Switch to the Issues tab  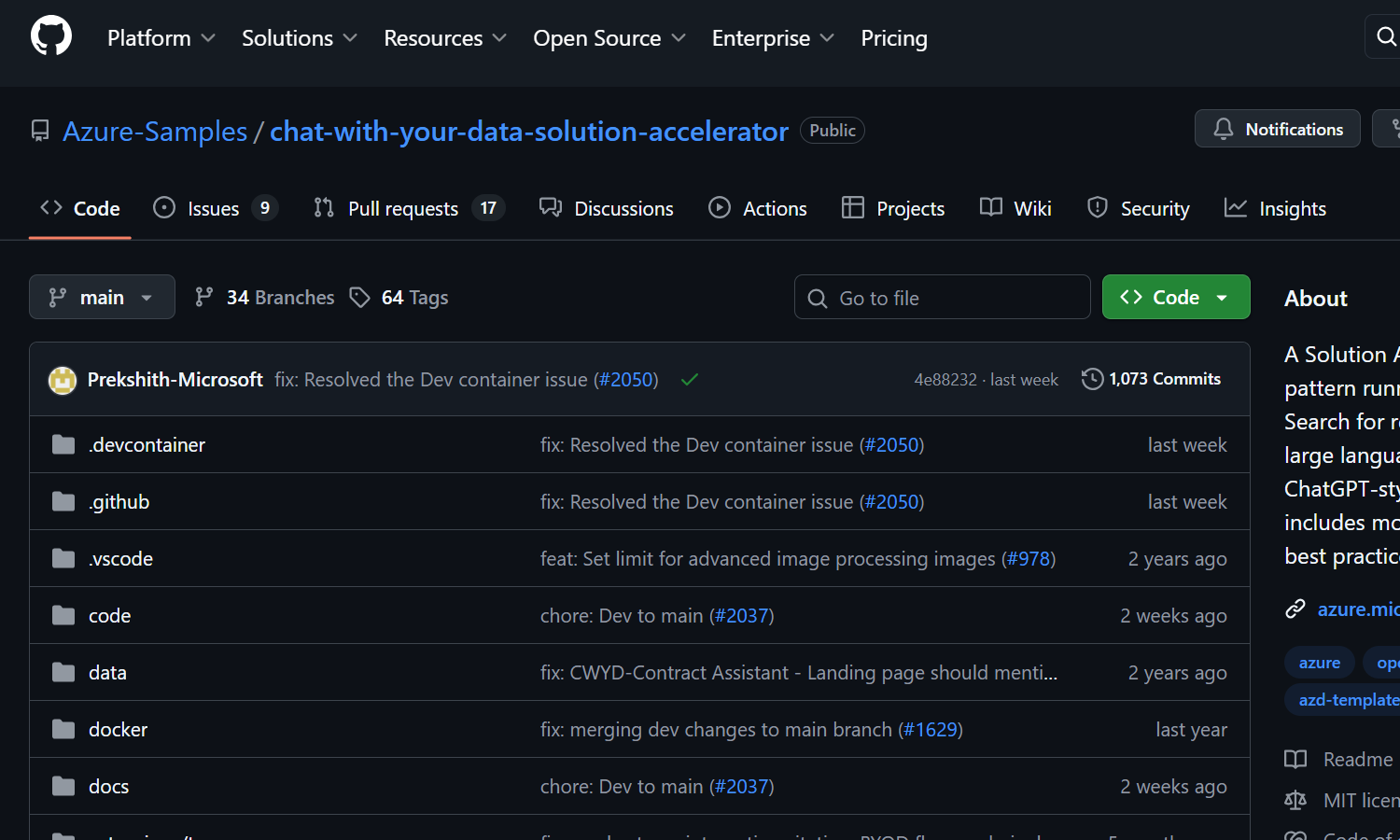(x=215, y=208)
